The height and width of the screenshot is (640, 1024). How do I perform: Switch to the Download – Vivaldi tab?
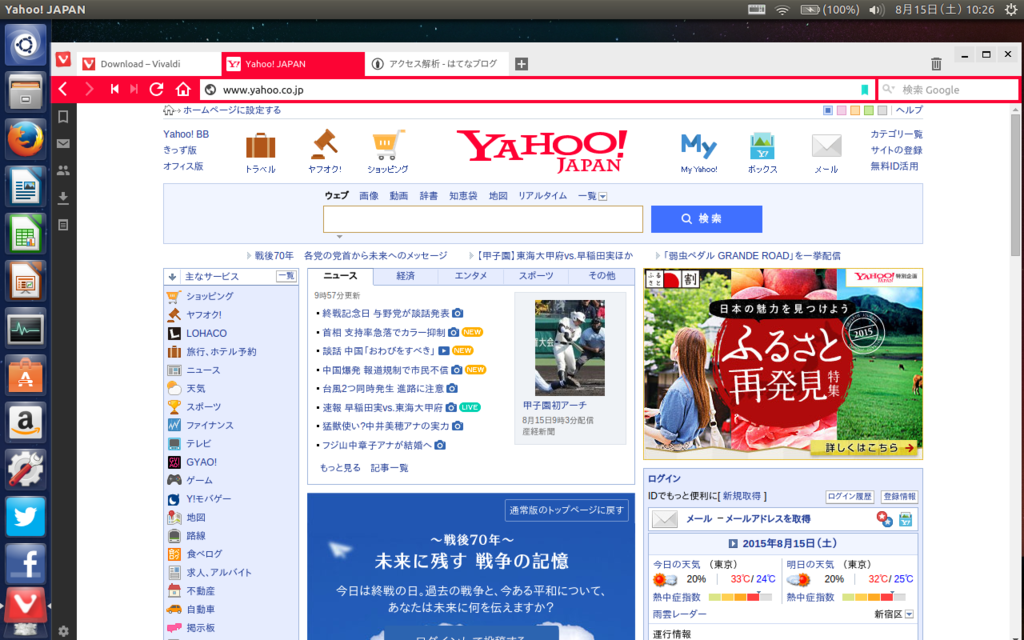(149, 64)
